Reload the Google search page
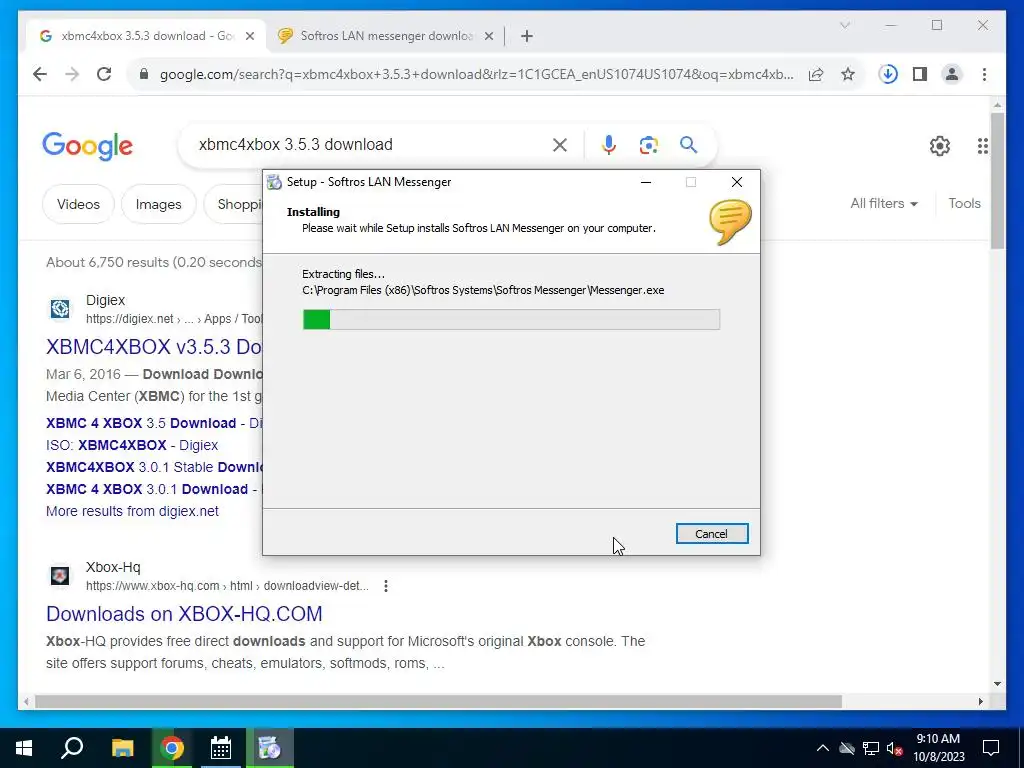Screen dimensions: 1024x768 [x=104, y=74]
